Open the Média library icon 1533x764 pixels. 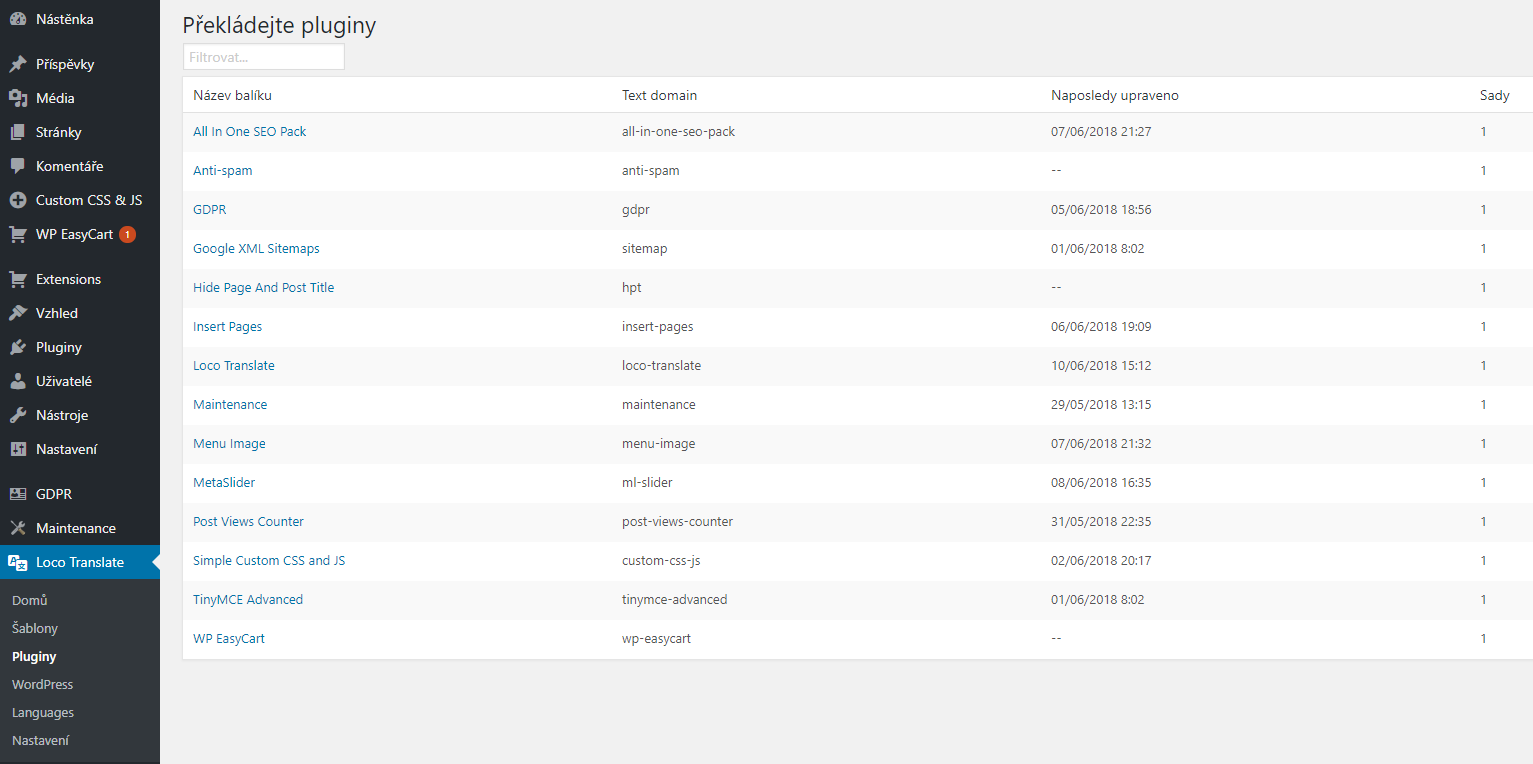click(x=18, y=98)
